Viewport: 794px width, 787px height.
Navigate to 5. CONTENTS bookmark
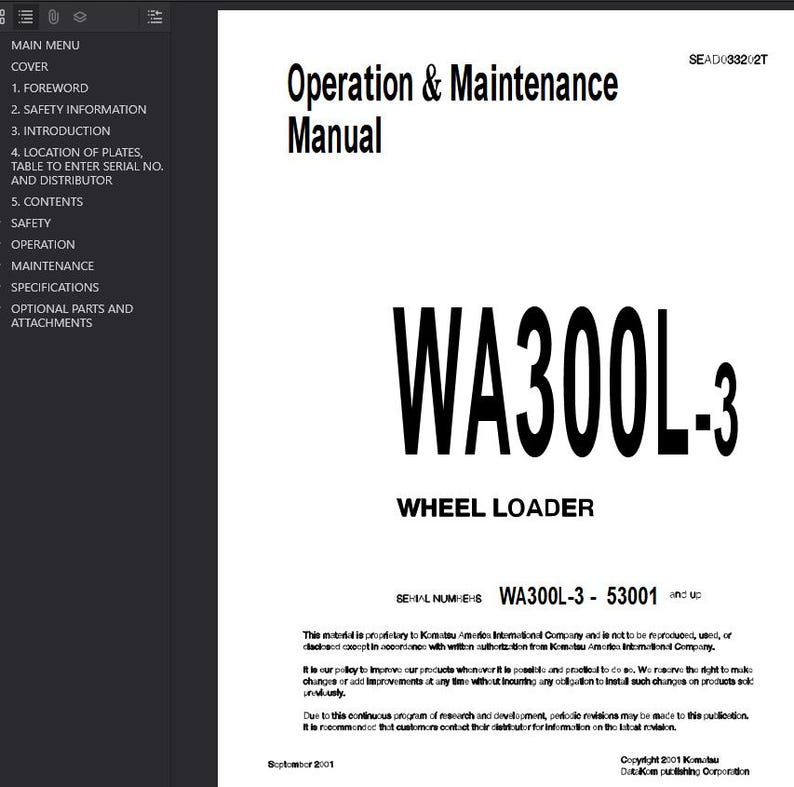point(47,202)
